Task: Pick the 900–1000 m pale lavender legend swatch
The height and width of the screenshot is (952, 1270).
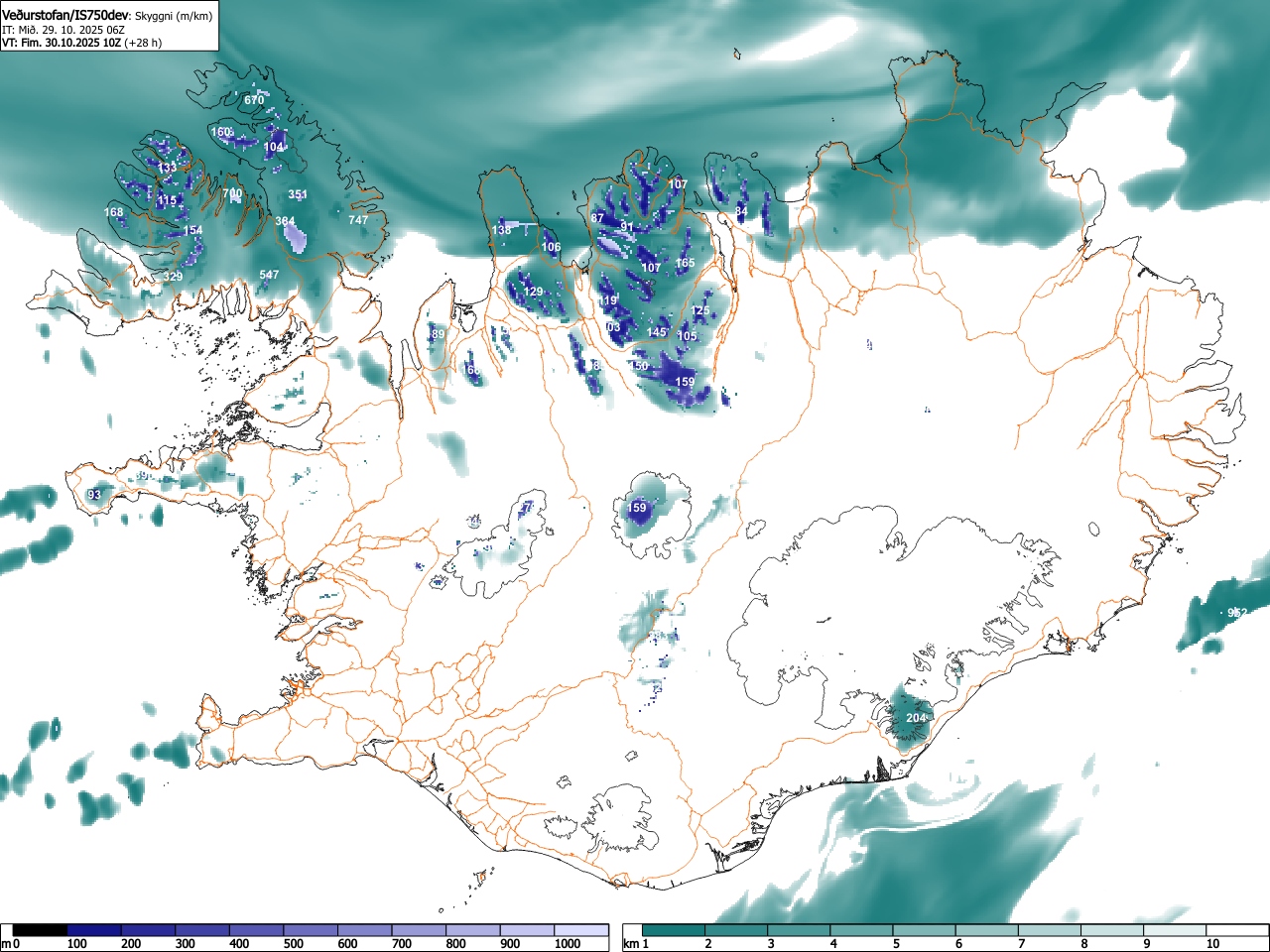Action: pyautogui.click(x=528, y=930)
